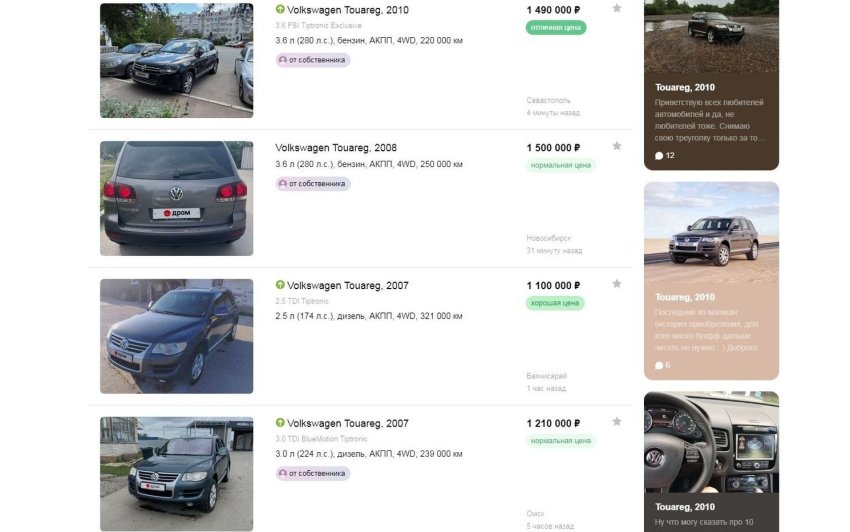850x532 pixels.
Task: Click owner badge icon on Touareg 2008 listing
Action: click(283, 184)
